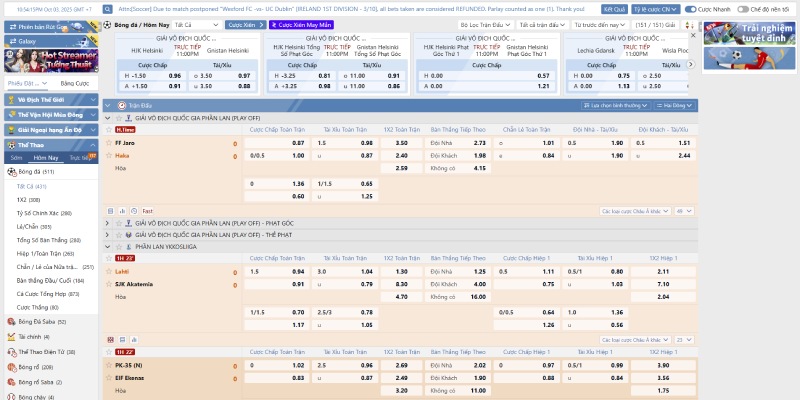Click the Bóng Đá Saba sidebar icon
Image resolution: width=800 pixels, height=400 pixels.
[10, 322]
